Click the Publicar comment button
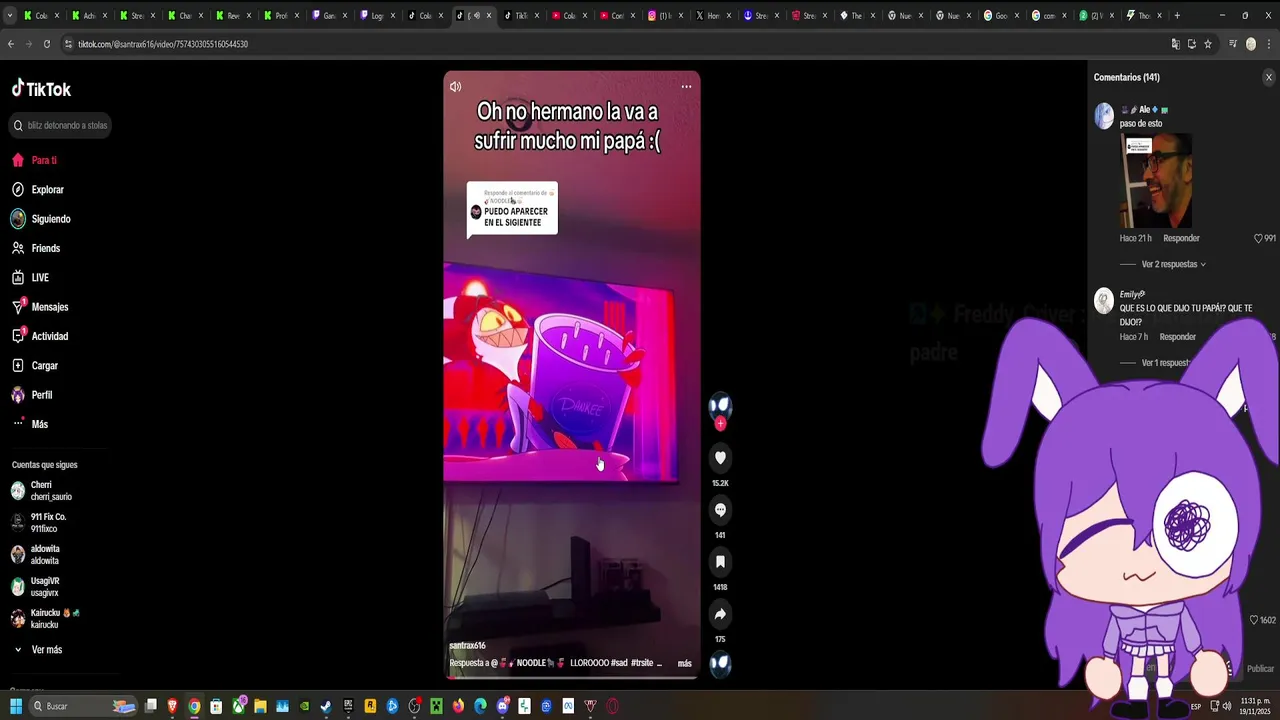This screenshot has width=1280, height=720. 1260,669
